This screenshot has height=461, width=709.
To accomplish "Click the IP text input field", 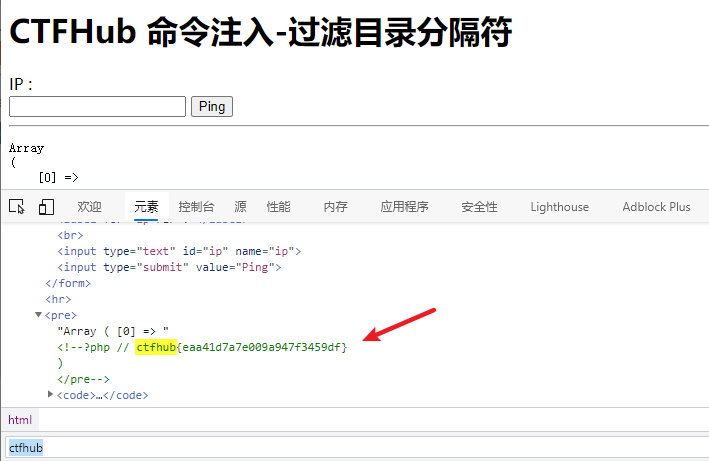I will [x=97, y=106].
